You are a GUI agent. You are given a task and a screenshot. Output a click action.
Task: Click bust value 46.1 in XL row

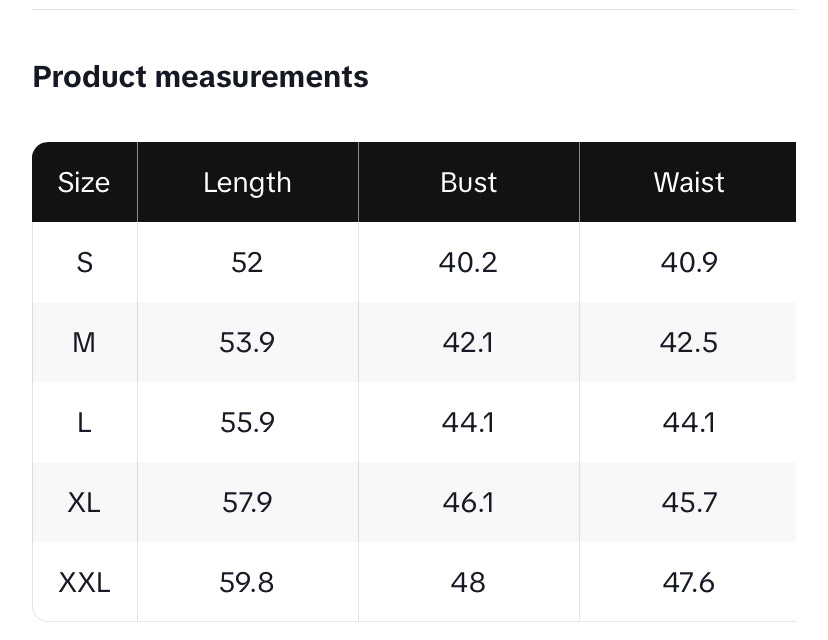coord(468,502)
